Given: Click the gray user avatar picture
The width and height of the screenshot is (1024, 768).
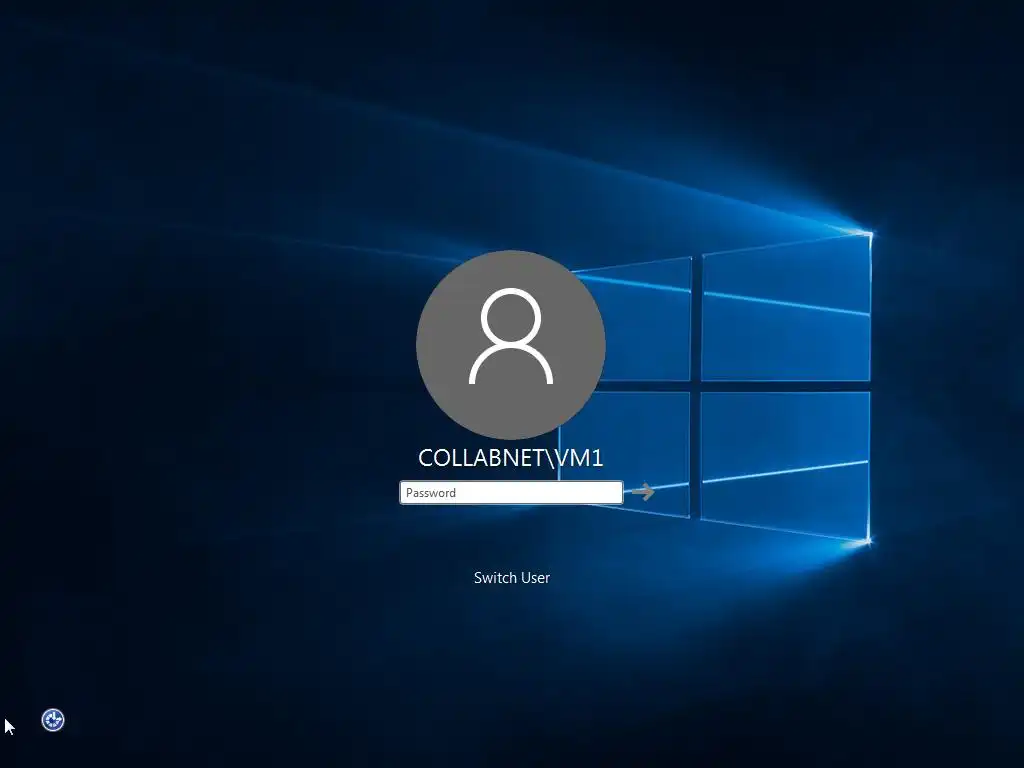Looking at the screenshot, I should click(x=511, y=344).
